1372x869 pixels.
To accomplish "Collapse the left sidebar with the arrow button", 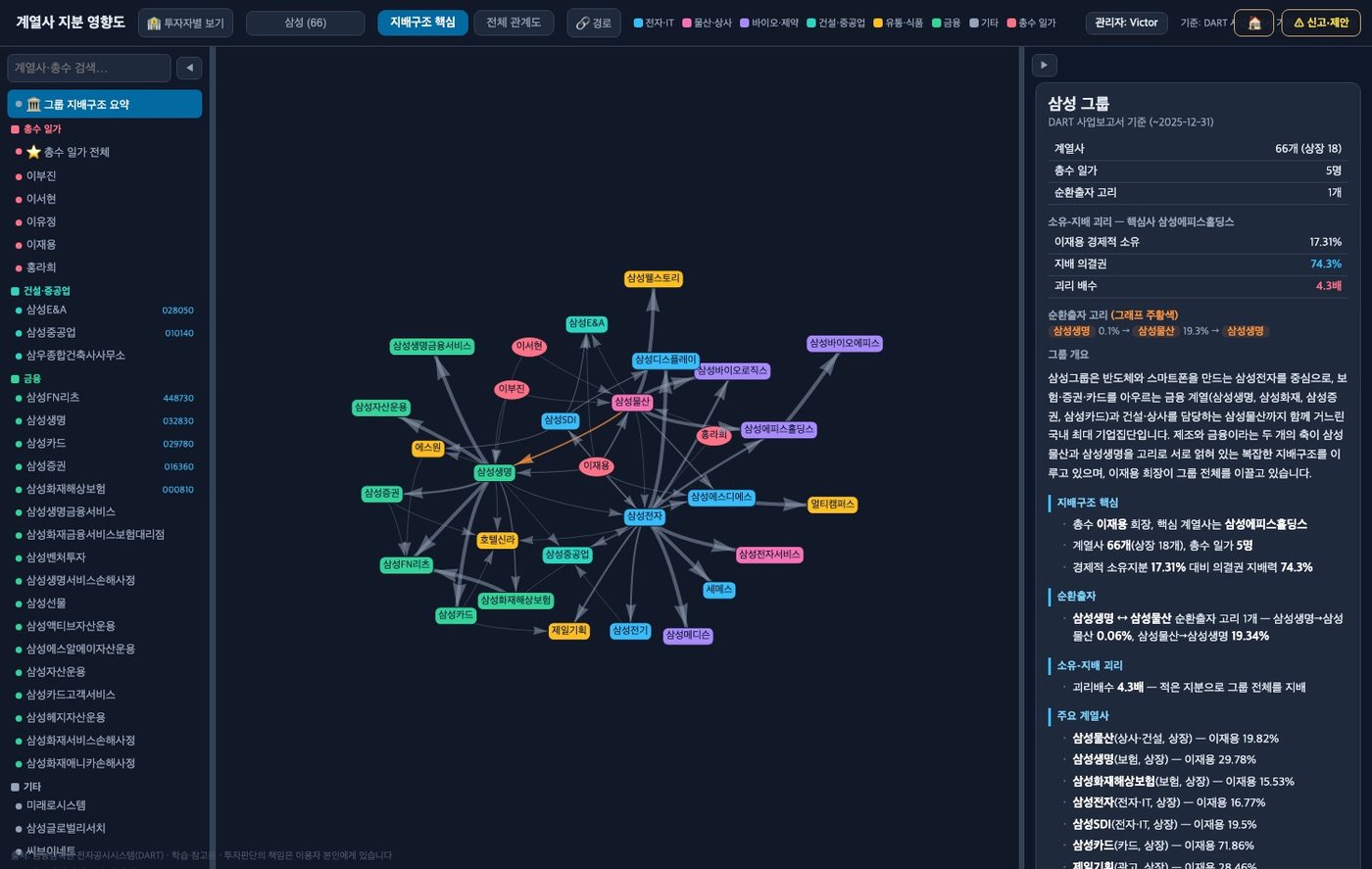I will (189, 68).
